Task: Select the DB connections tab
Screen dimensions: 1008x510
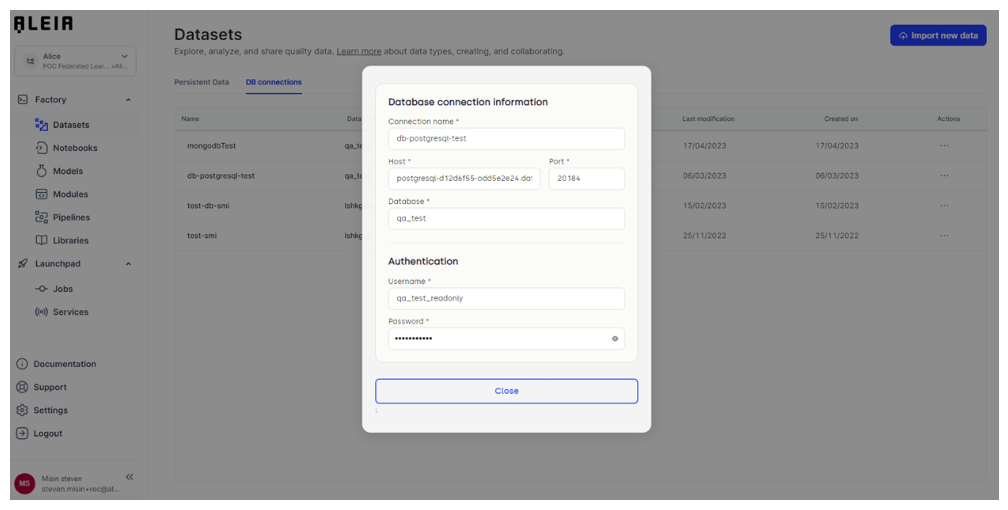Action: click(x=273, y=82)
